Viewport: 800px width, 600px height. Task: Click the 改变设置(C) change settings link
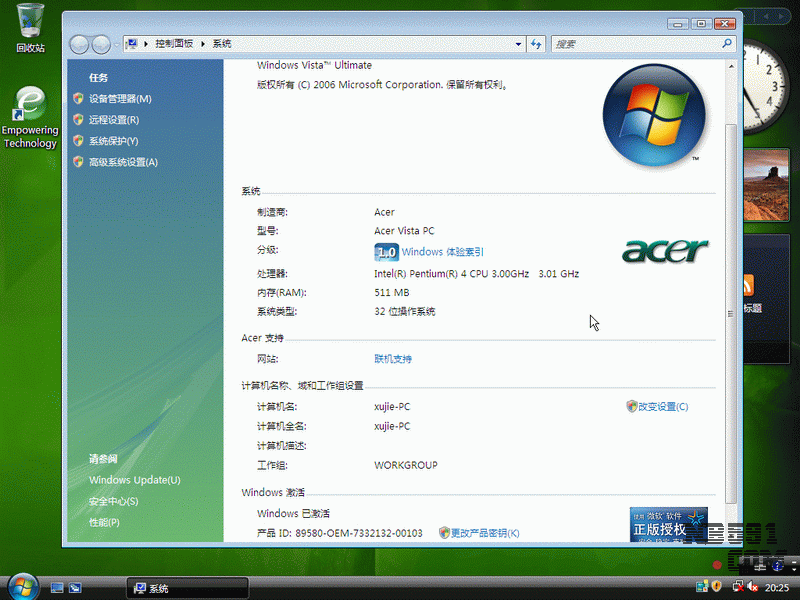(662, 407)
